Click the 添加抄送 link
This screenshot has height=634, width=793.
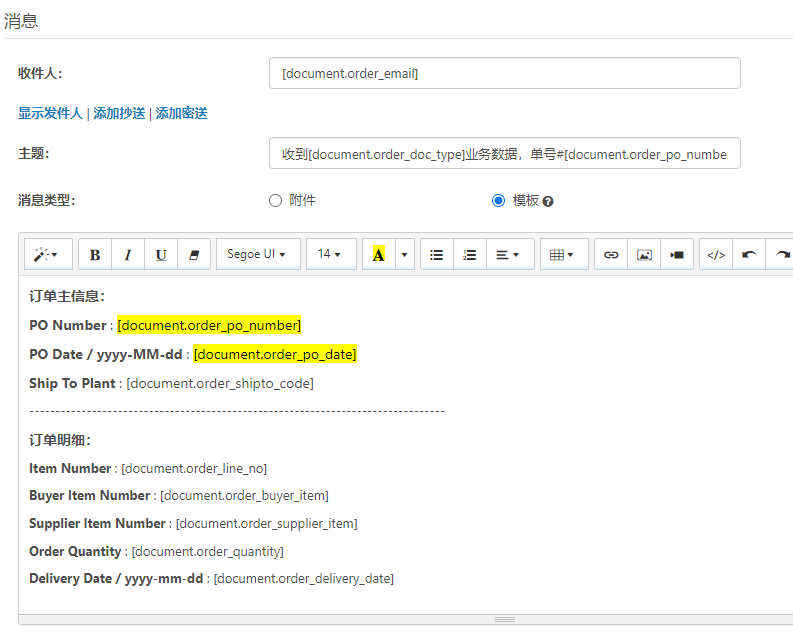click(x=119, y=113)
